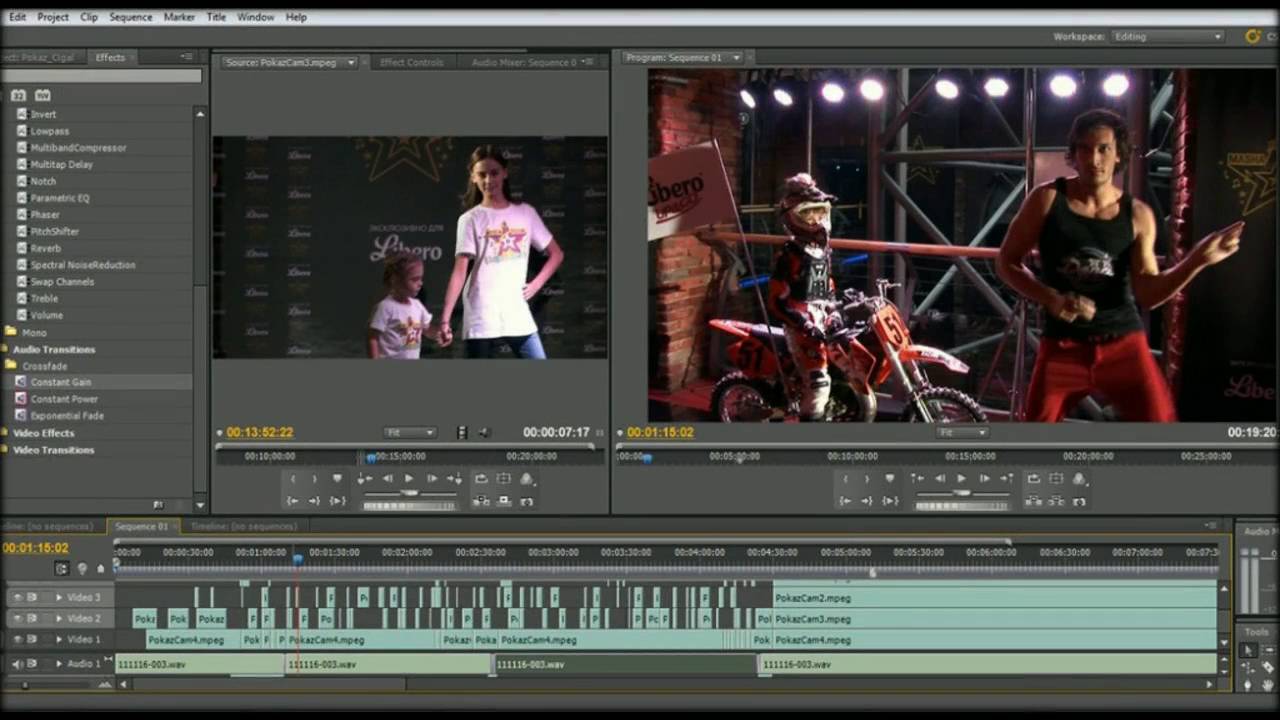The image size is (1280, 720).
Task: Click Loop button in the Program monitor
Action: click(1034, 479)
